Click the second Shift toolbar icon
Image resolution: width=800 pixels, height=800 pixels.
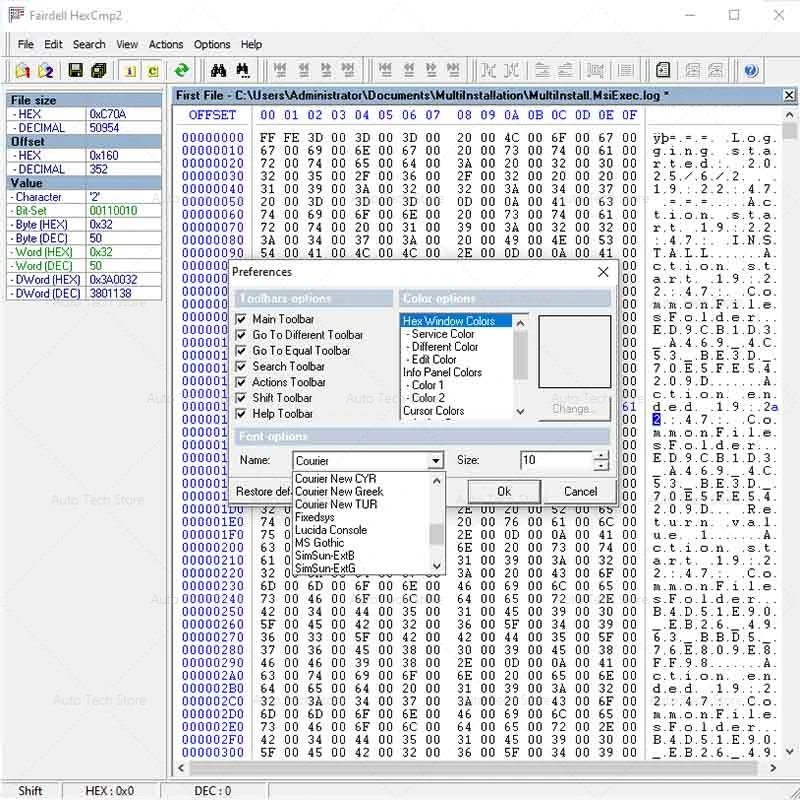[512, 70]
